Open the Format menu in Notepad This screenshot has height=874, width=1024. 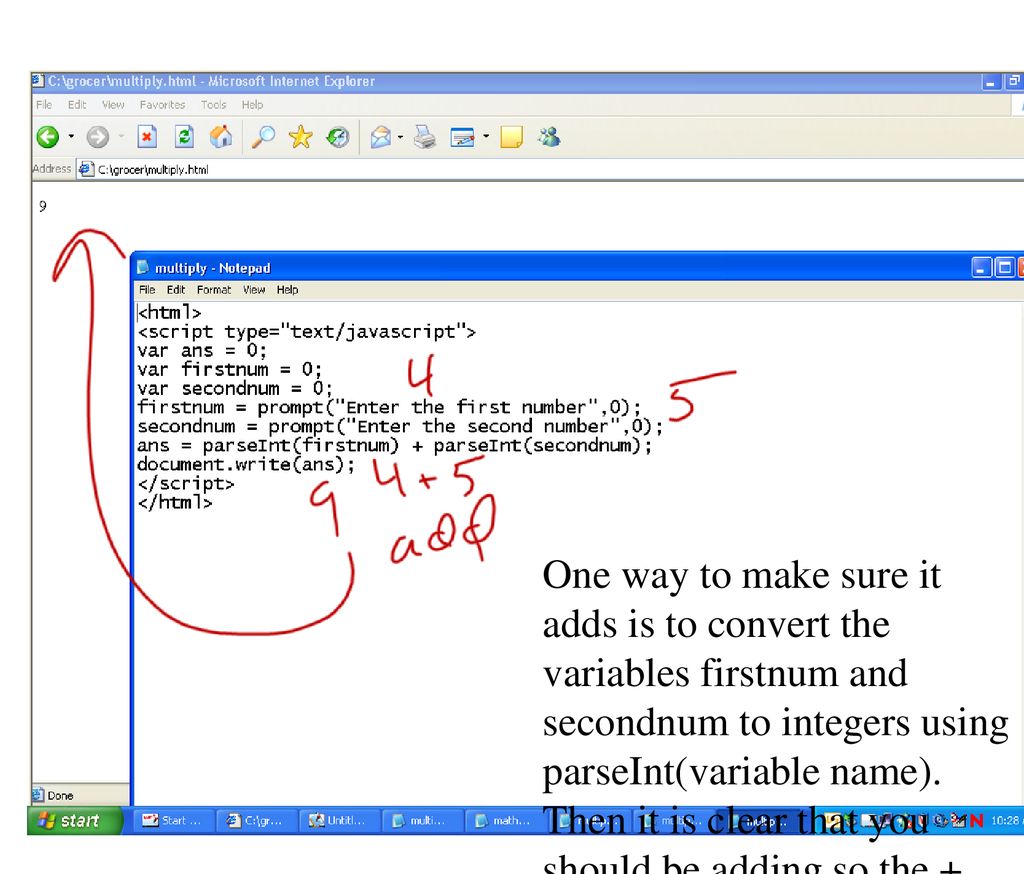(x=214, y=289)
